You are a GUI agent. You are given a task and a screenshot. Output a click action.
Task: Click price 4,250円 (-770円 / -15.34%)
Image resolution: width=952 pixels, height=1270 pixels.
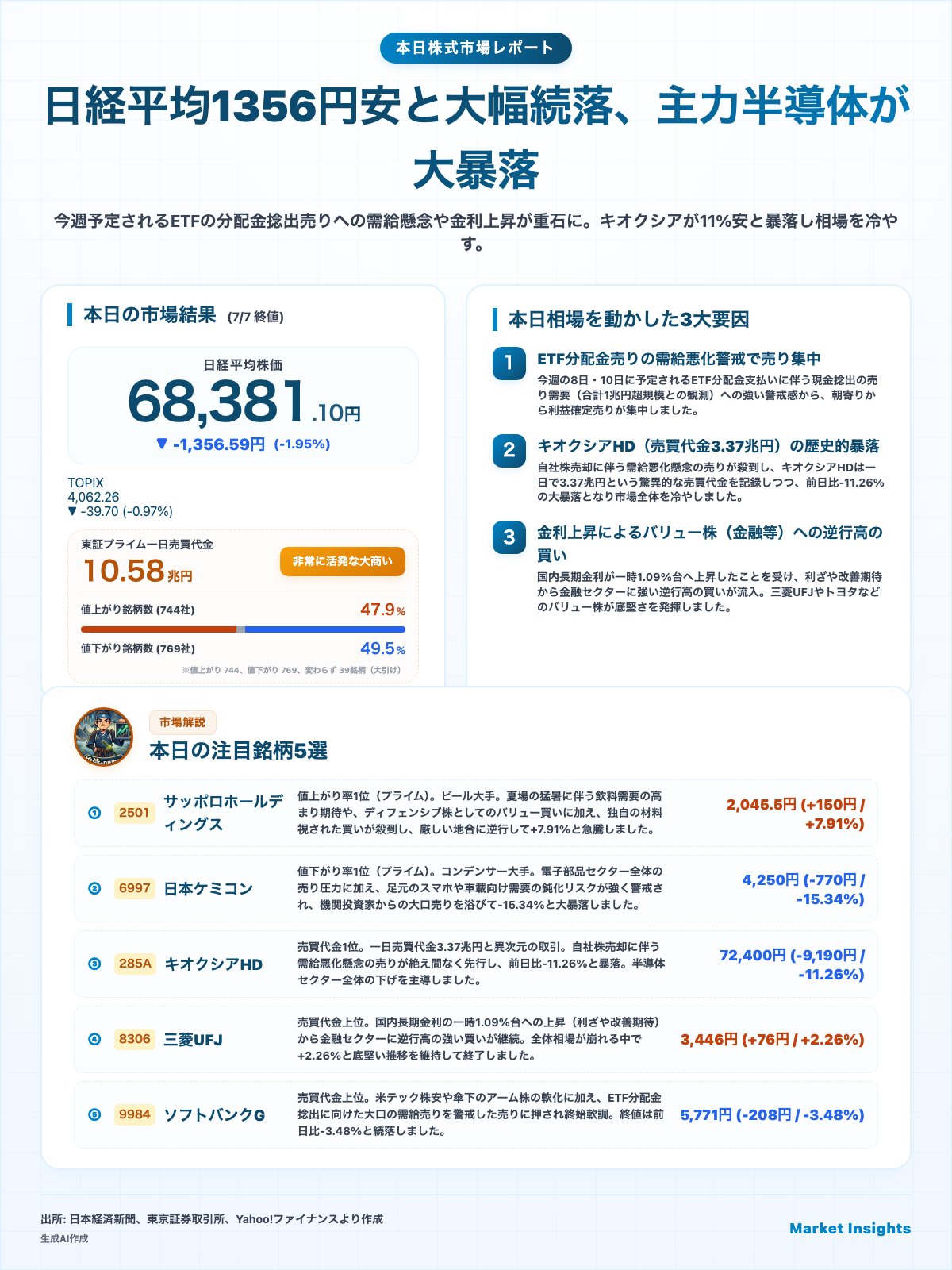point(803,889)
